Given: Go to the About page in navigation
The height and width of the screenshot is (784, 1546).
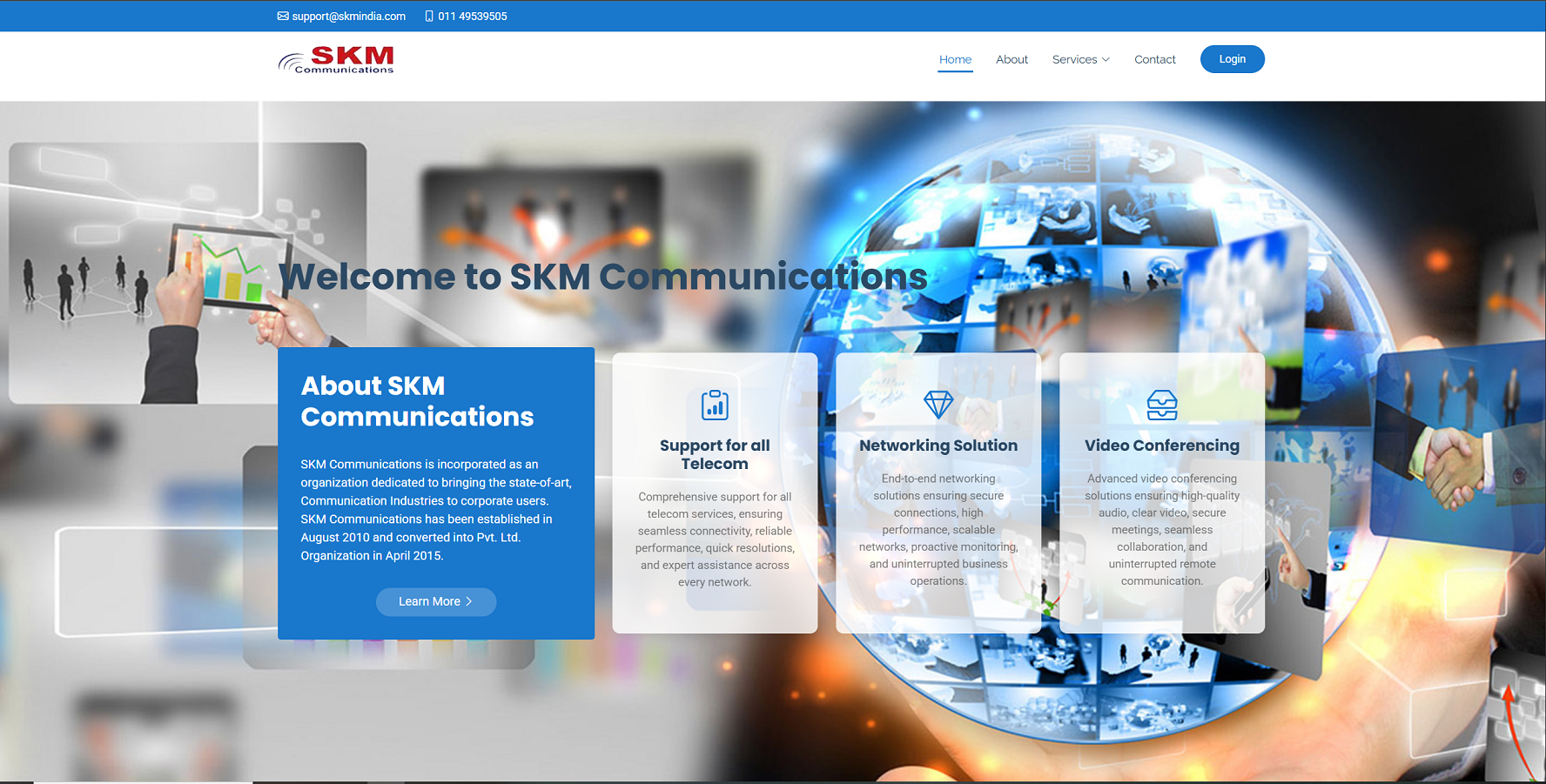Looking at the screenshot, I should (x=1012, y=59).
